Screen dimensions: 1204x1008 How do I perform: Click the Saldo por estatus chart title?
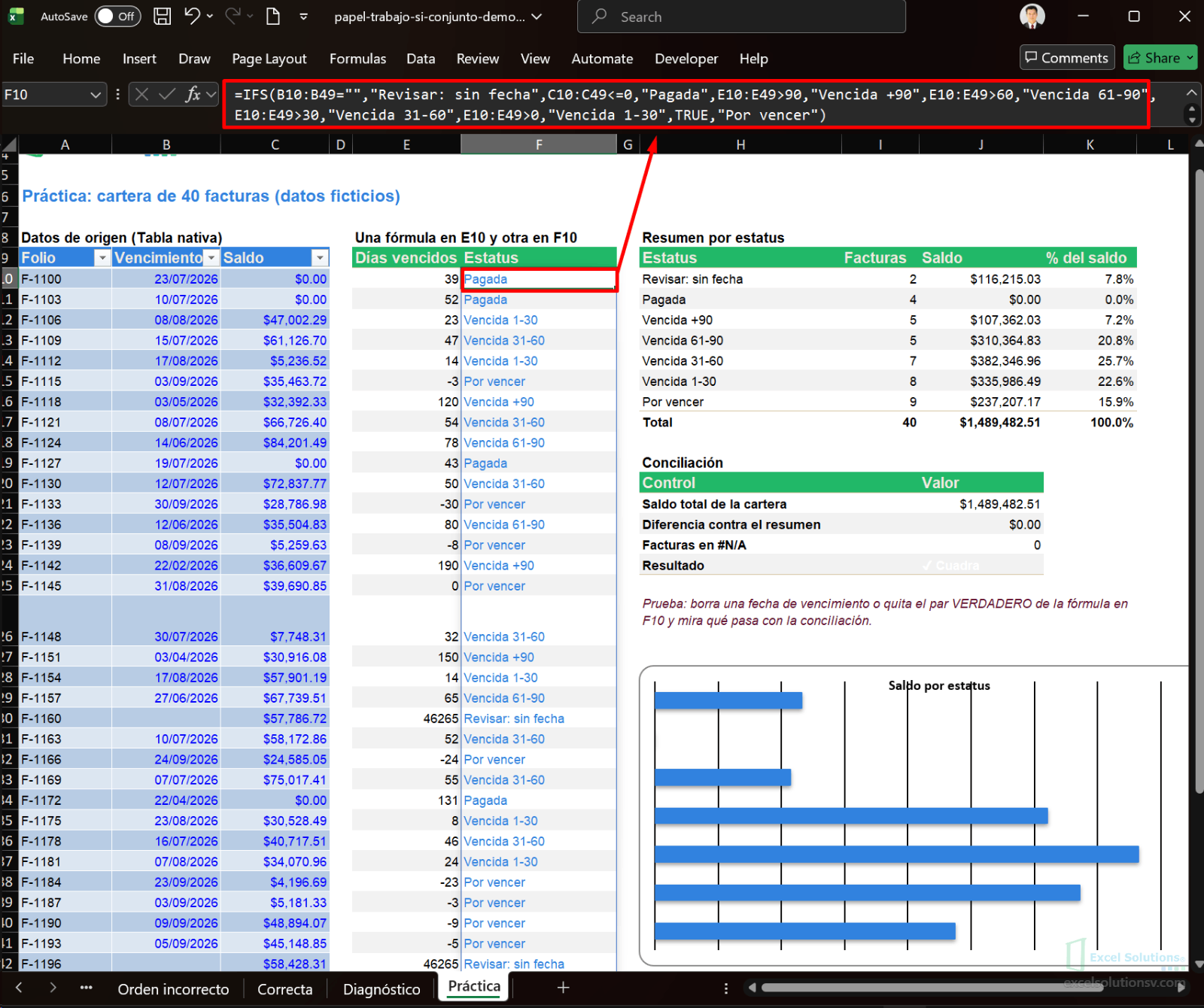[x=939, y=685]
